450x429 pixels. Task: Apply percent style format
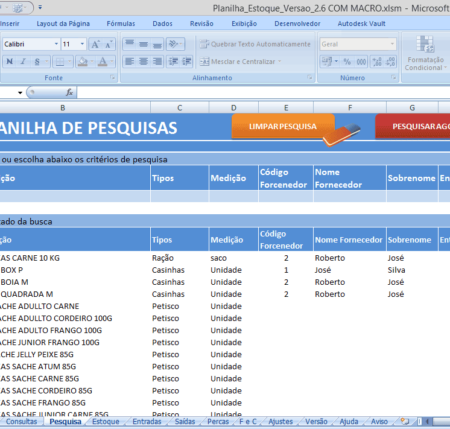[x=347, y=62]
